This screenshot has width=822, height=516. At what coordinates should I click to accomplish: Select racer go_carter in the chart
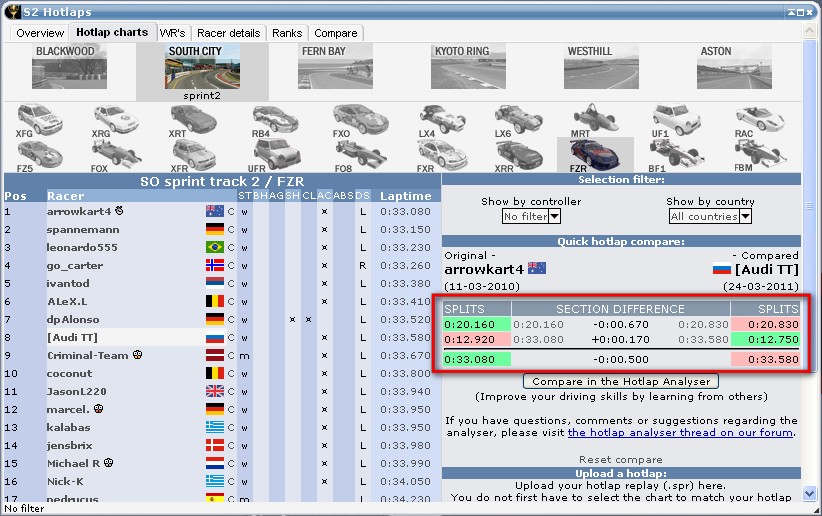(74, 265)
